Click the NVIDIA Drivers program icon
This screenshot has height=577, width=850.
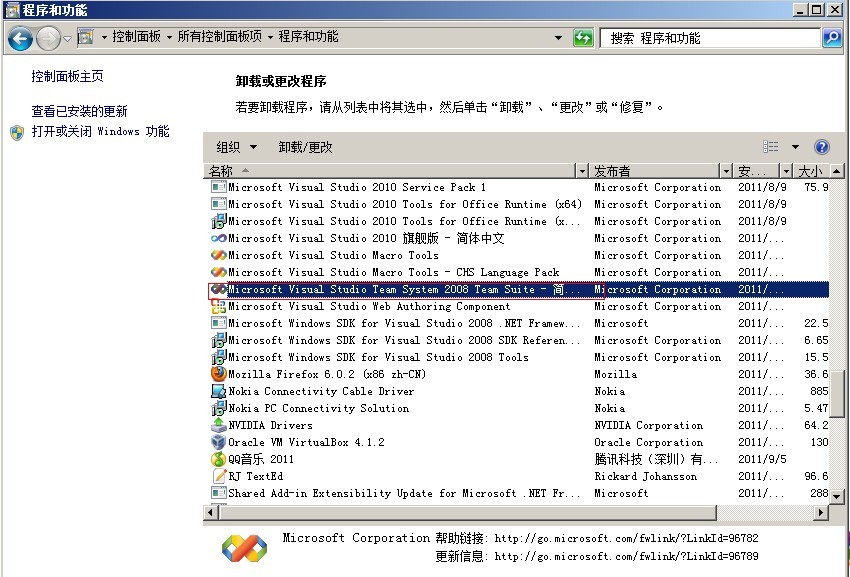tap(218, 425)
